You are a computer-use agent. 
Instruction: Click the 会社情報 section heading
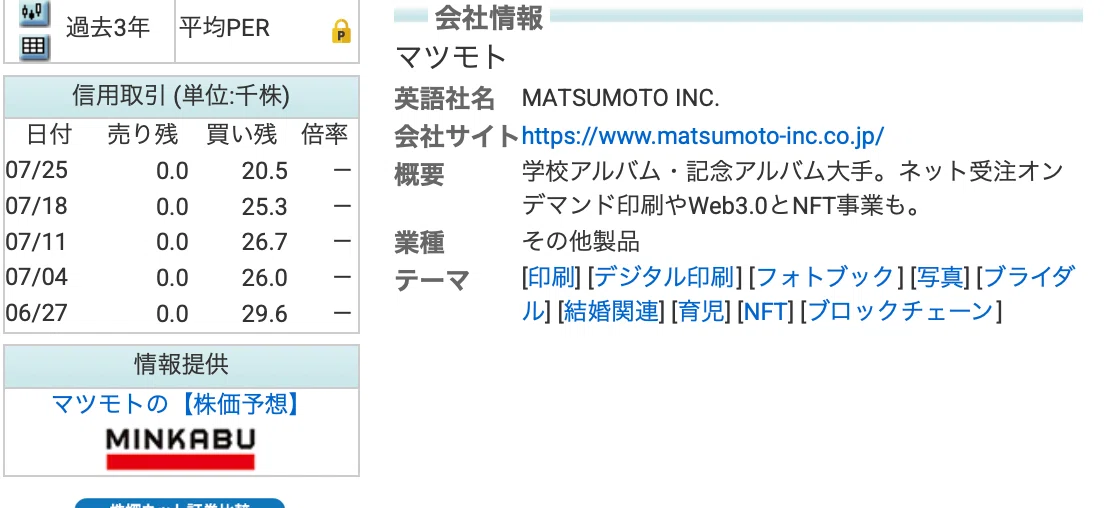pos(489,18)
